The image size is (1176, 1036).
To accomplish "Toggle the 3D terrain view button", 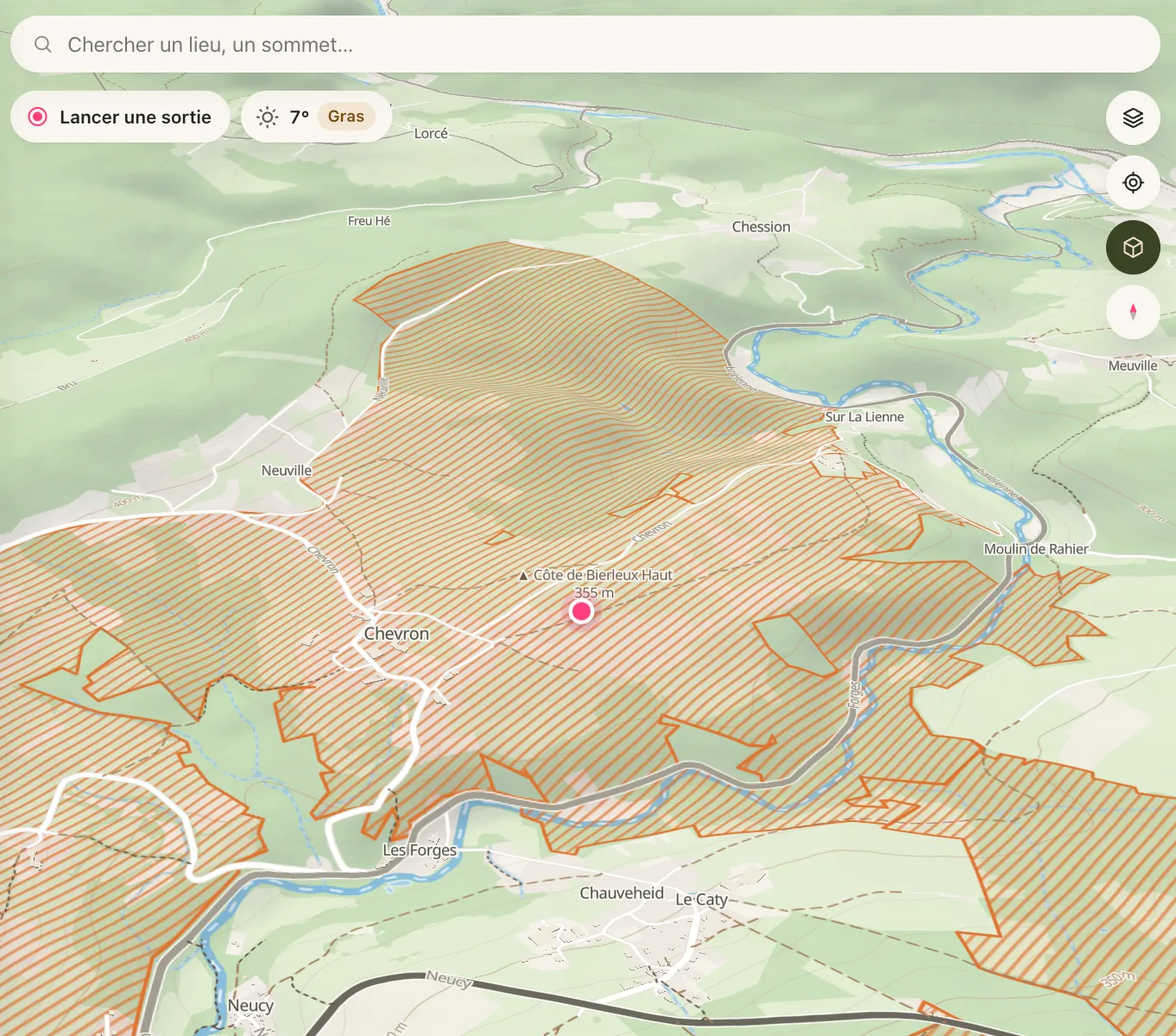I will pos(1133,248).
